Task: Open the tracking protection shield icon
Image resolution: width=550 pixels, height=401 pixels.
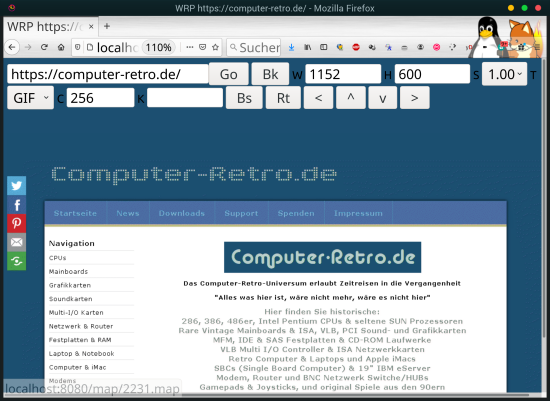Action: [x=78, y=47]
